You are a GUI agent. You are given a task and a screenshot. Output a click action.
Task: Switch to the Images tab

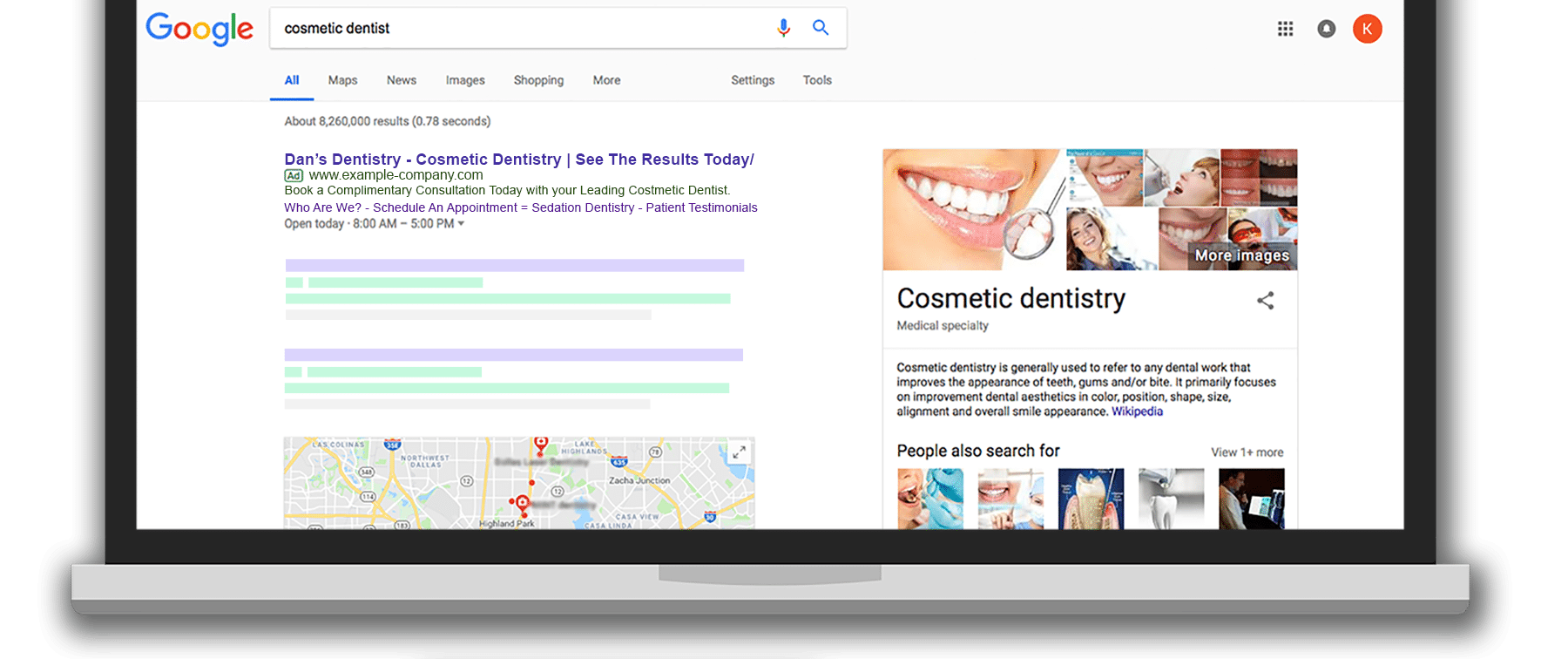click(x=465, y=80)
